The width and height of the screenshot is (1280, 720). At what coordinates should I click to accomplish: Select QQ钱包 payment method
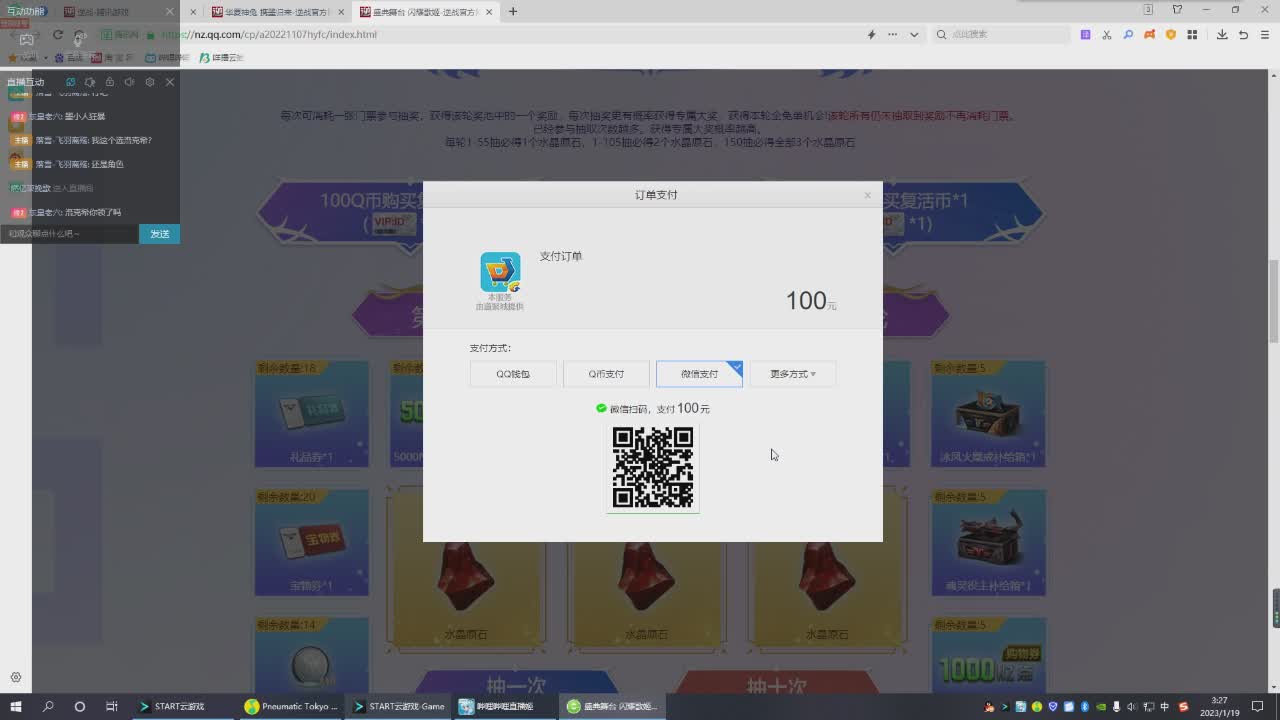pos(513,374)
